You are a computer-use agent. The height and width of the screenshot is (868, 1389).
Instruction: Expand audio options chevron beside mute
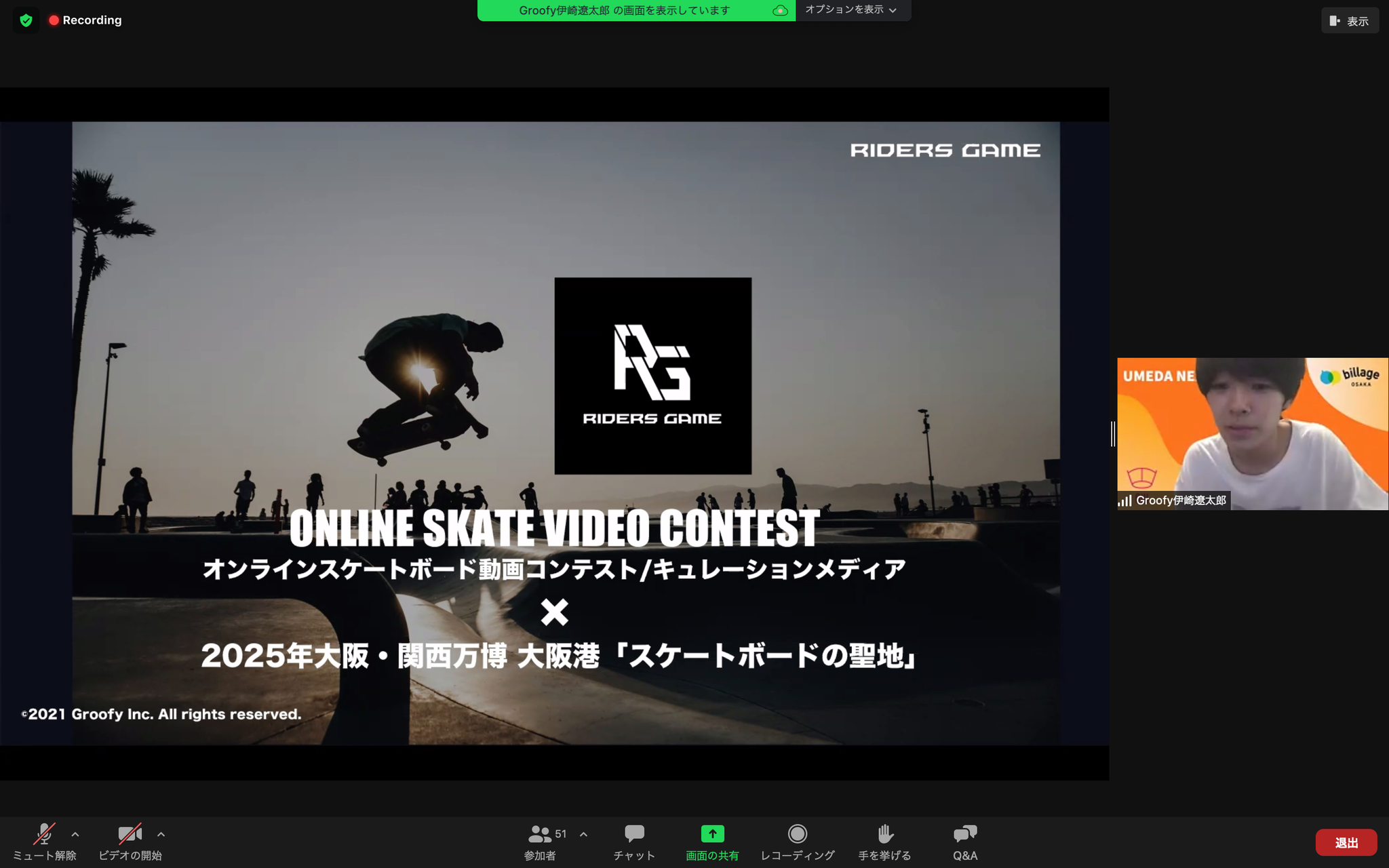pyautogui.click(x=75, y=834)
